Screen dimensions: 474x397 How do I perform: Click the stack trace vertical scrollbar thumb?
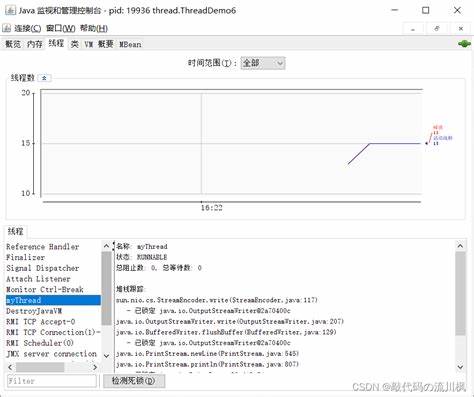pyautogui.click(x=460, y=293)
